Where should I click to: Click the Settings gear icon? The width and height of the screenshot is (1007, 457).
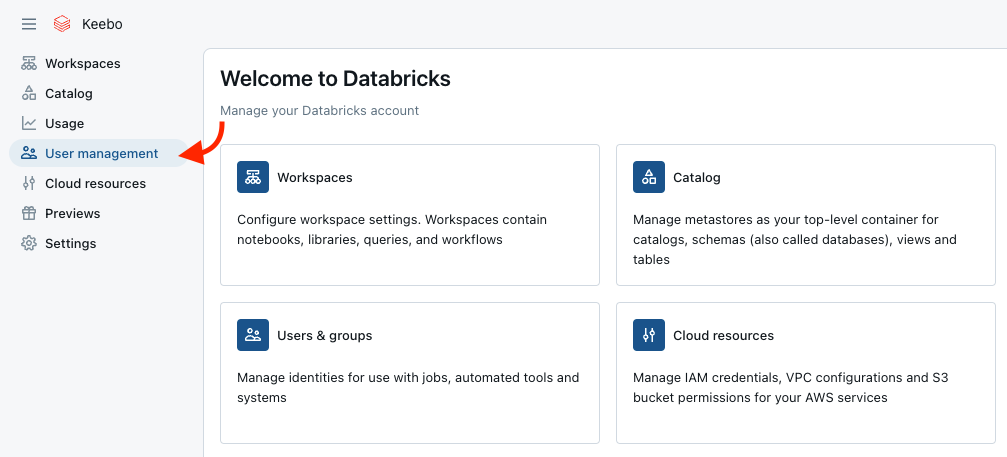point(29,243)
